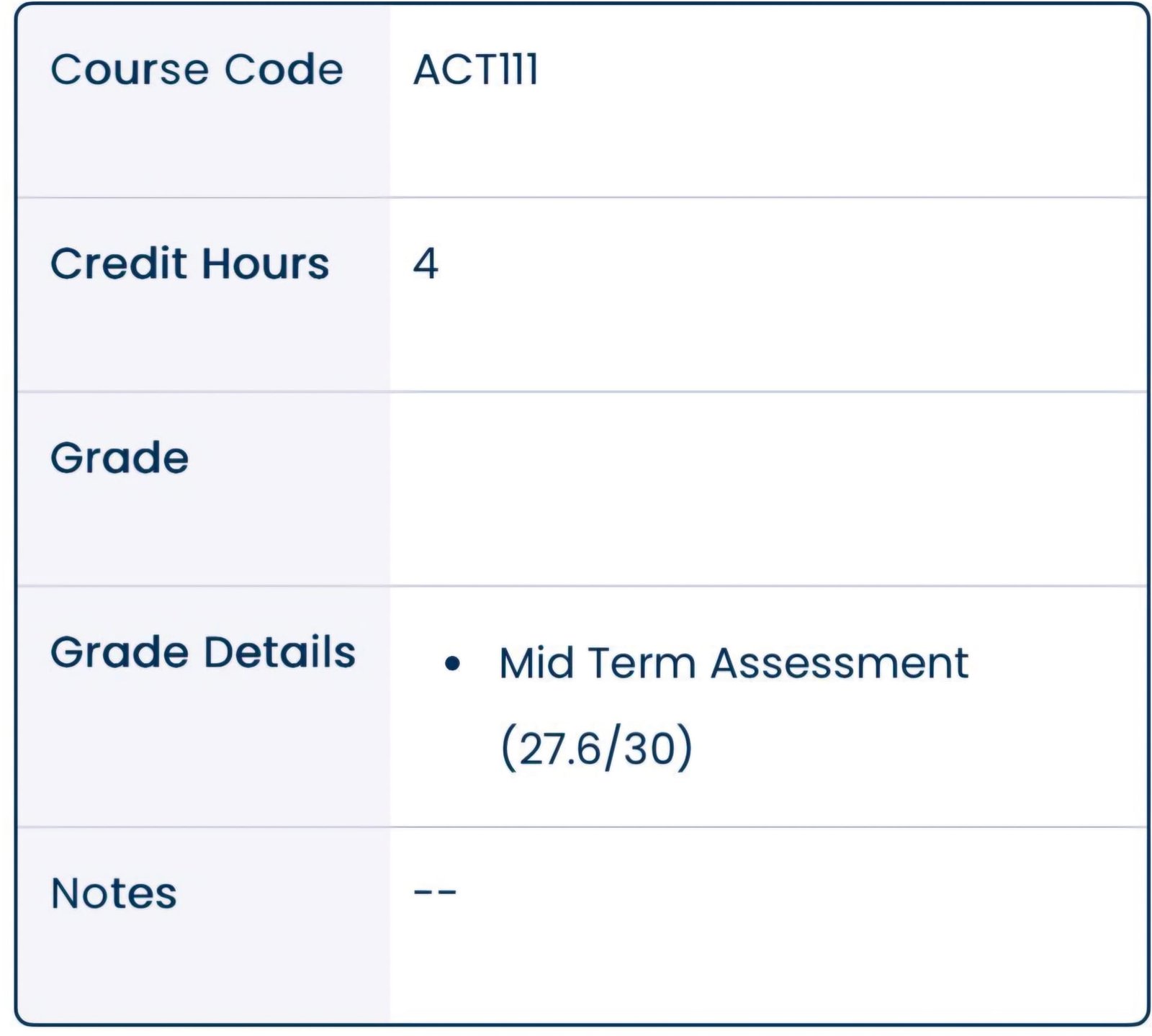This screenshot has width=1152, height=1036.
Task: Select the "Mid Term Assessment" text
Action: pos(733,662)
